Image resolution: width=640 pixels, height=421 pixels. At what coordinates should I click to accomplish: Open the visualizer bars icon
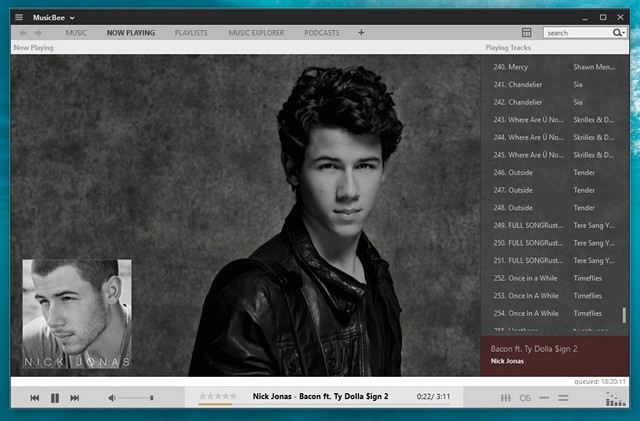click(x=615, y=399)
